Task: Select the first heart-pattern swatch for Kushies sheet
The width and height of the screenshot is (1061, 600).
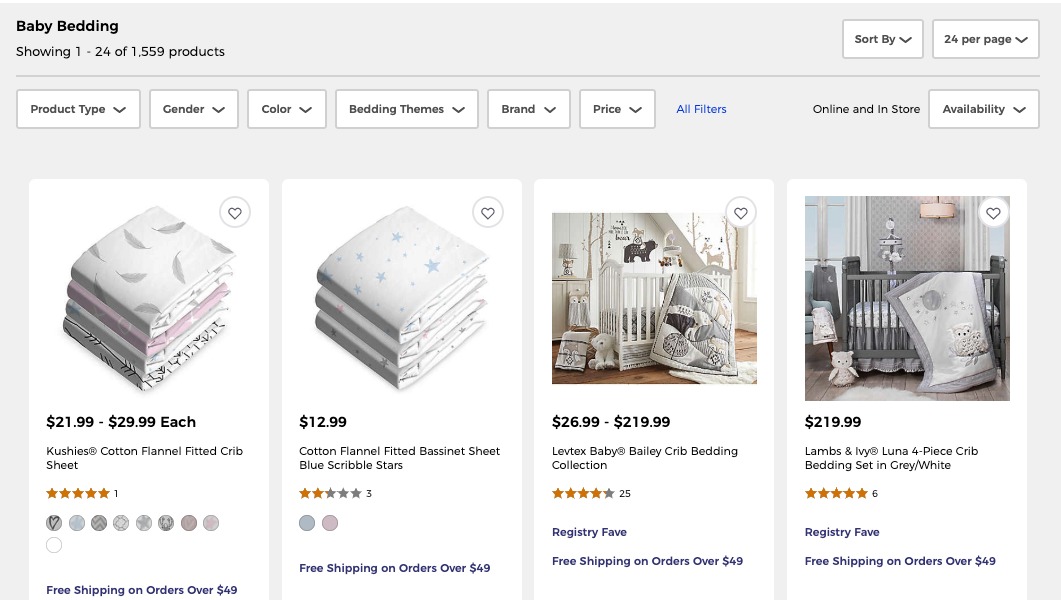Action: tap(54, 523)
